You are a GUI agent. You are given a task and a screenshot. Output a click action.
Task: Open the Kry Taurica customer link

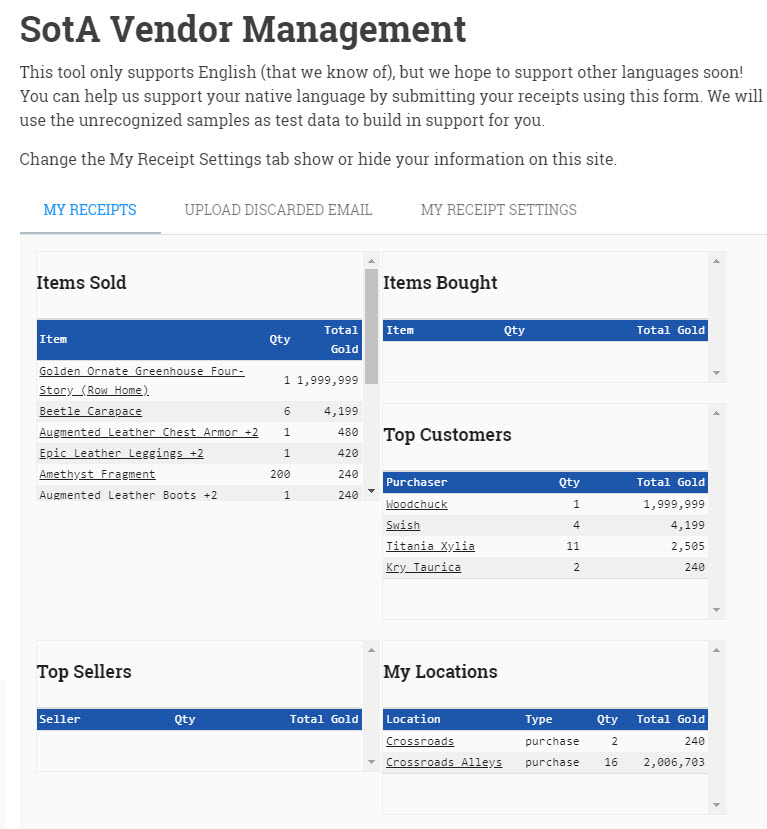pyautogui.click(x=423, y=567)
